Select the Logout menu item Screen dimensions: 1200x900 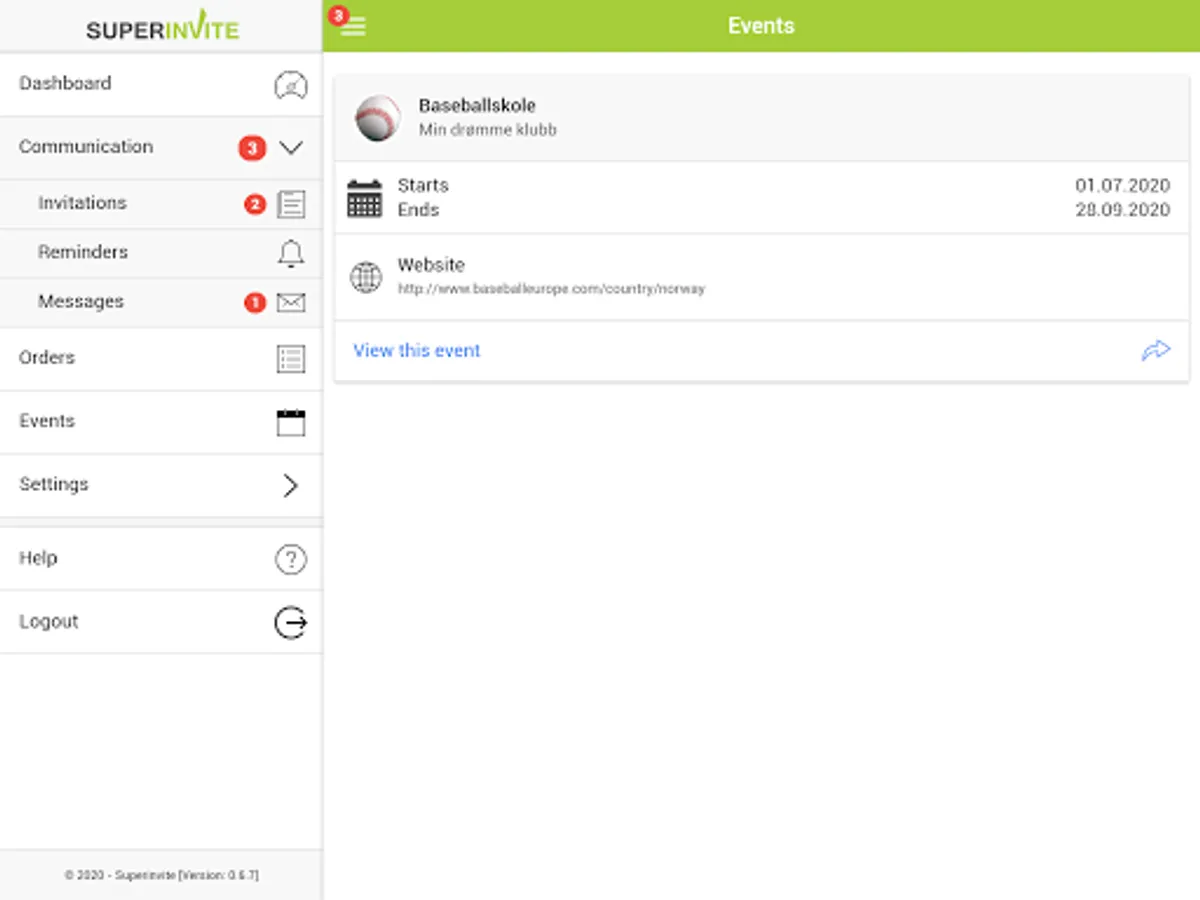tap(161, 622)
